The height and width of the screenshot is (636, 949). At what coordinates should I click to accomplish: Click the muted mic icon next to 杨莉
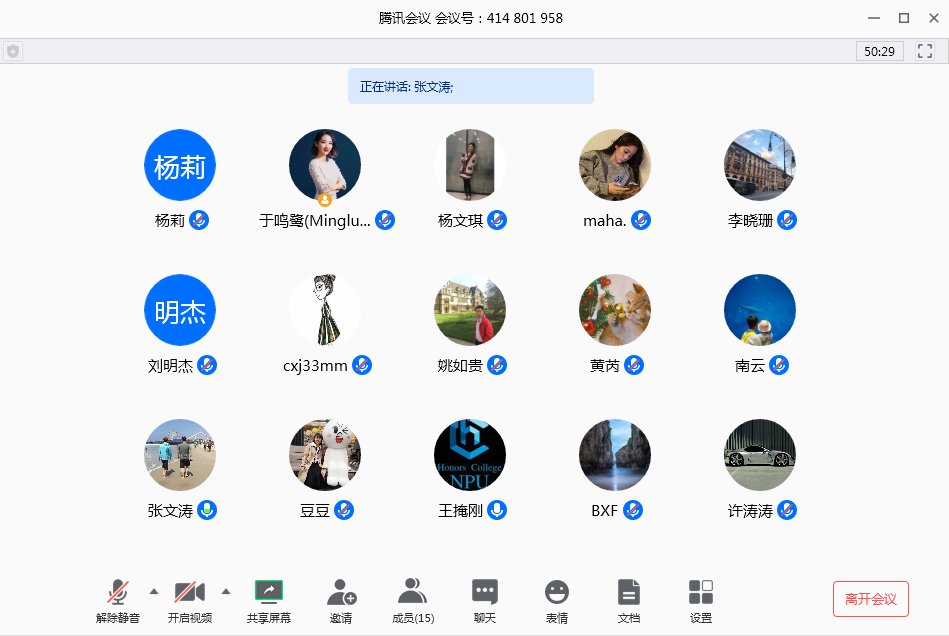pos(199,221)
